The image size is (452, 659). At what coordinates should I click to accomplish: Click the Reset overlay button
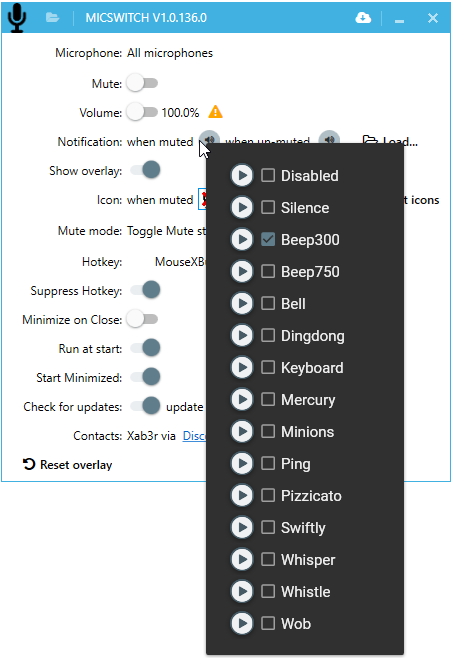click(x=68, y=464)
